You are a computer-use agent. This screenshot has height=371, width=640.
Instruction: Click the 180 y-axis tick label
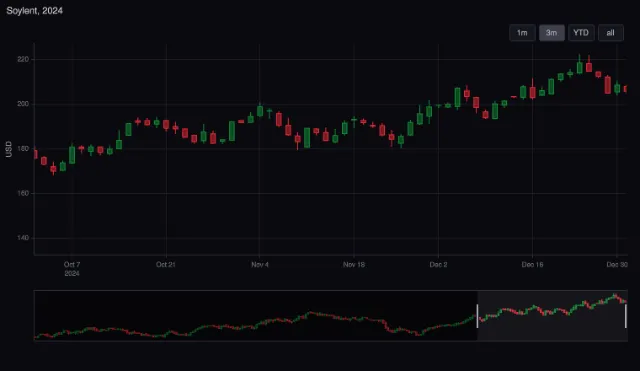pyautogui.click(x=23, y=149)
